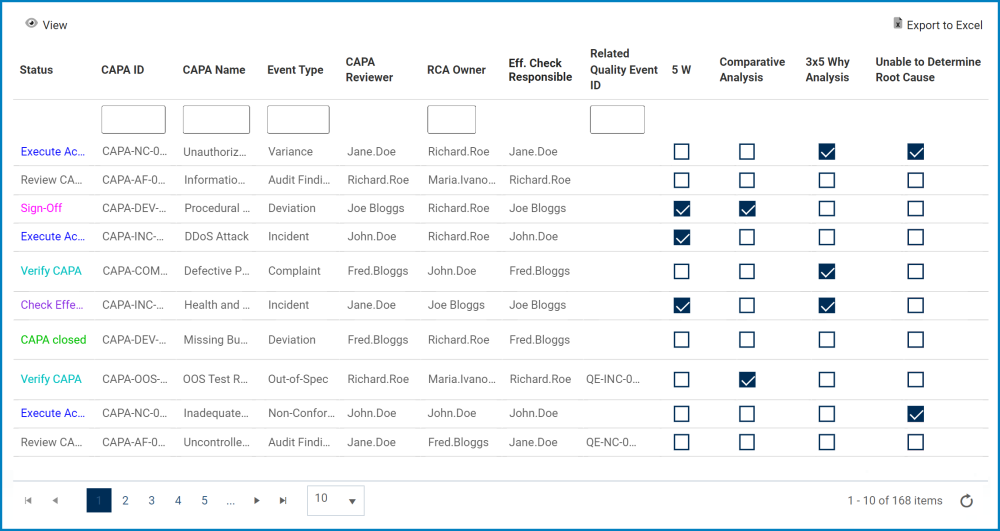Go to the previous page arrow
This screenshot has height=531, width=1000.
click(55, 501)
